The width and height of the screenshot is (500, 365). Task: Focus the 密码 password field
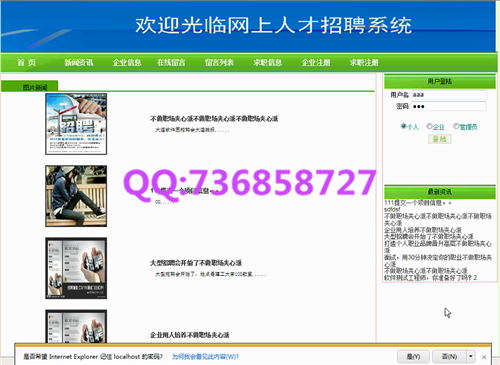click(x=449, y=106)
